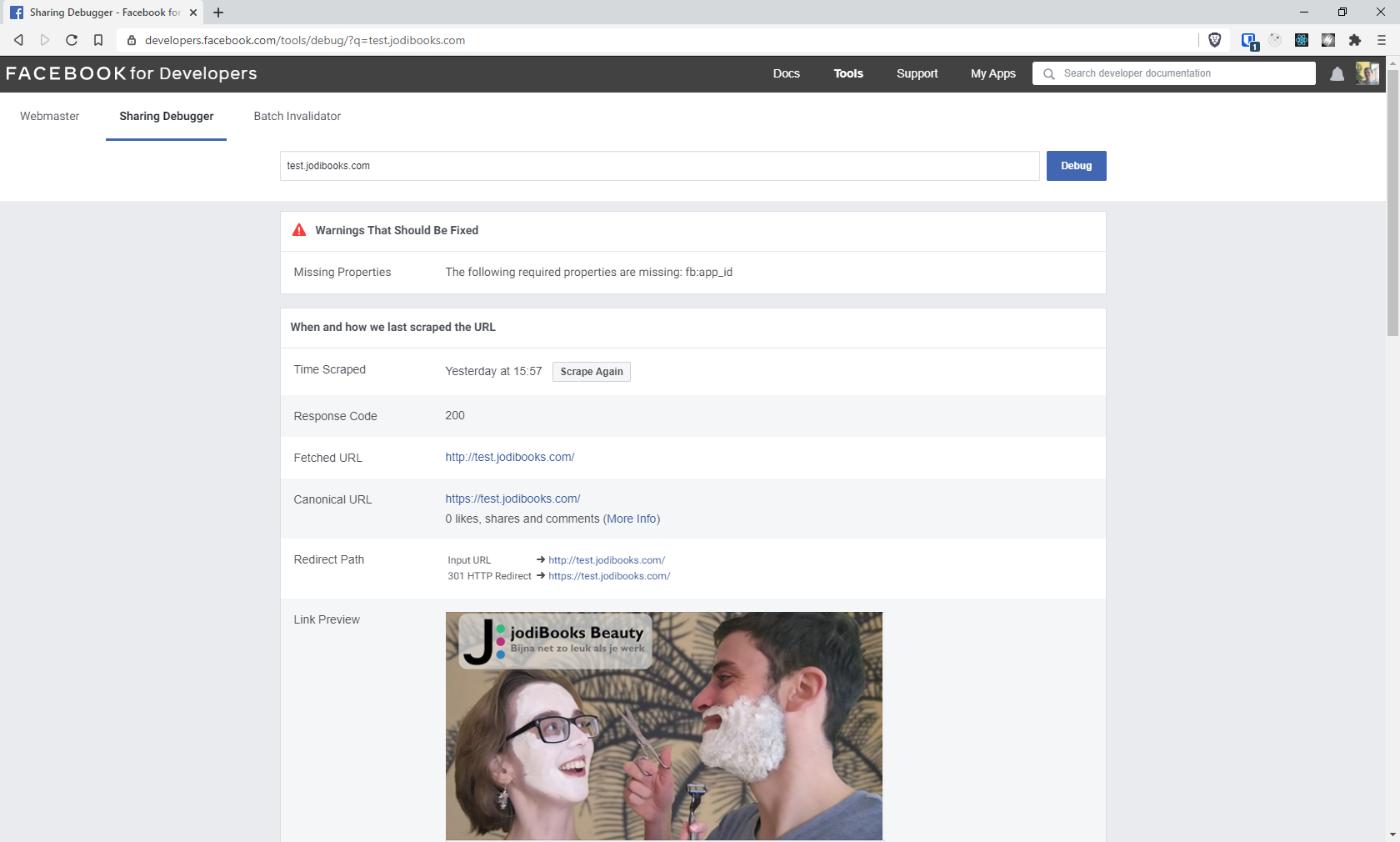Viewport: 1400px width, 842px height.
Task: Click the '0 likes, shares and comments' text
Action: click(522, 519)
